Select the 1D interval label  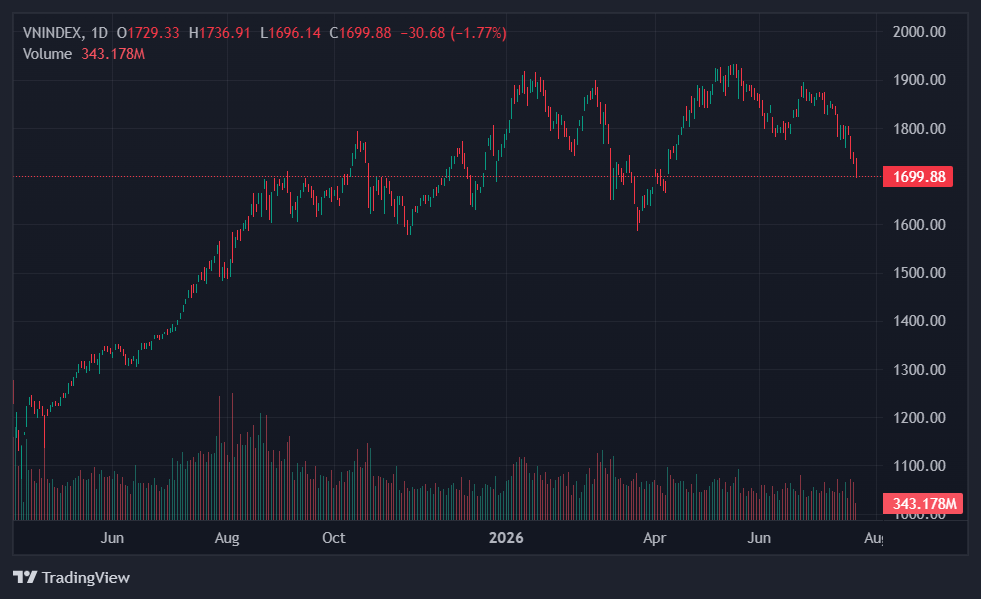[x=99, y=33]
